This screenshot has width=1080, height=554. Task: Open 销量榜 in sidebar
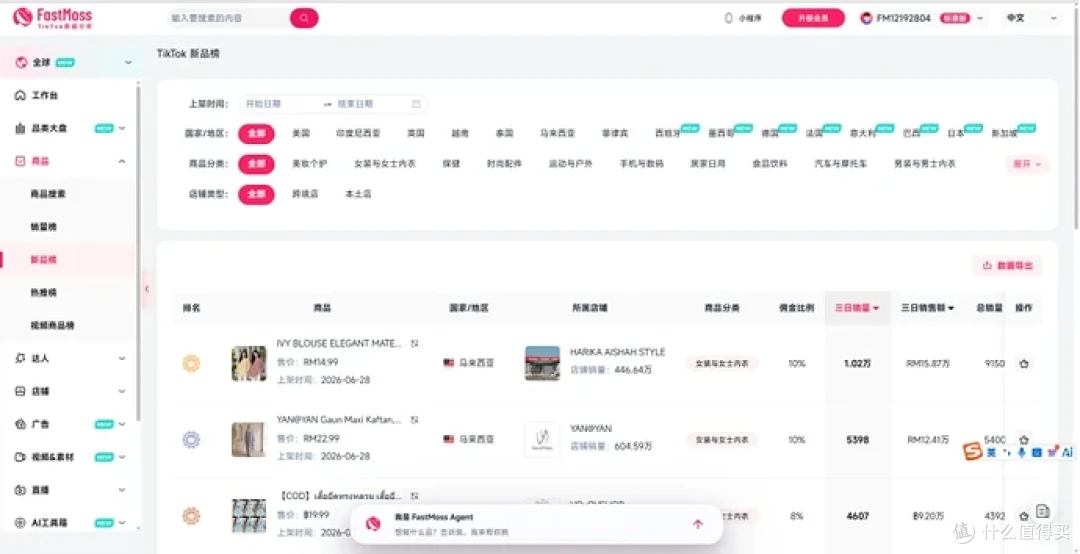[43, 227]
